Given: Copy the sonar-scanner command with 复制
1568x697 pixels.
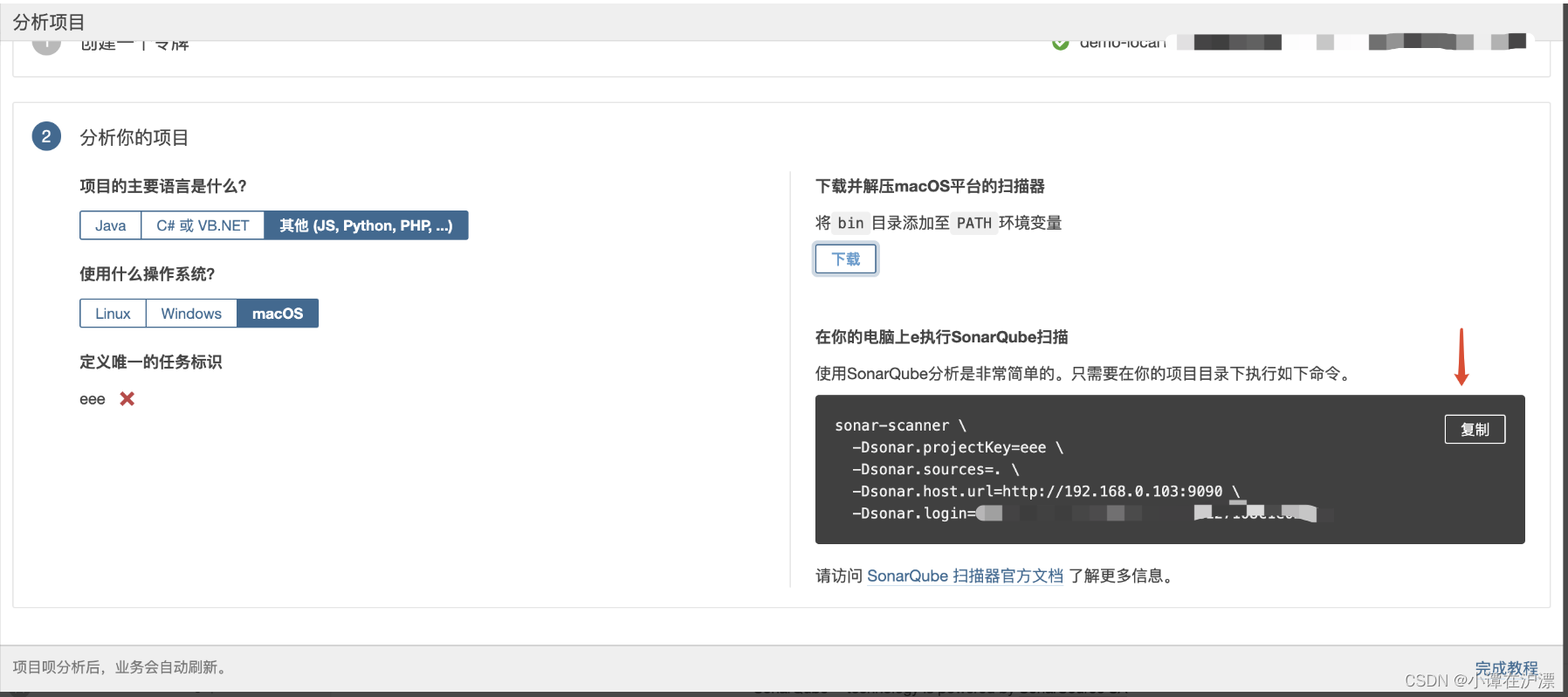Looking at the screenshot, I should [1475, 430].
